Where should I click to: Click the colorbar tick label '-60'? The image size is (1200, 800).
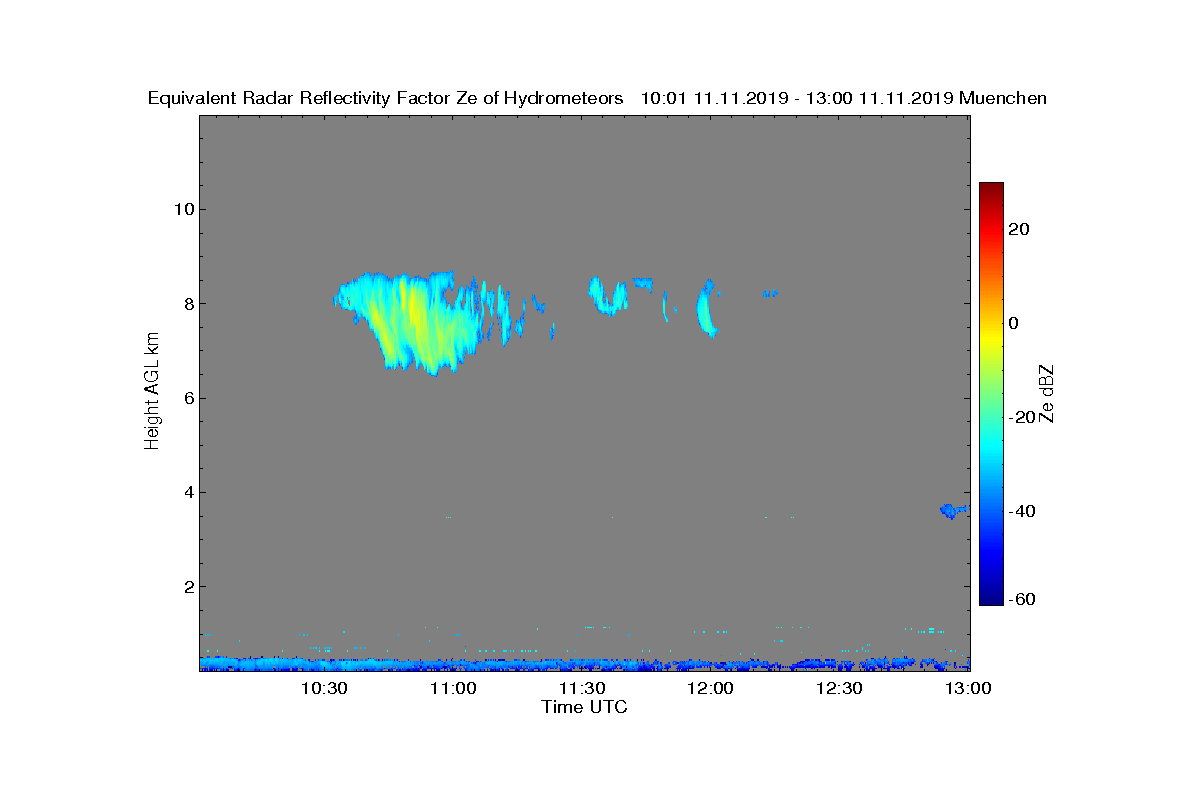1023,599
